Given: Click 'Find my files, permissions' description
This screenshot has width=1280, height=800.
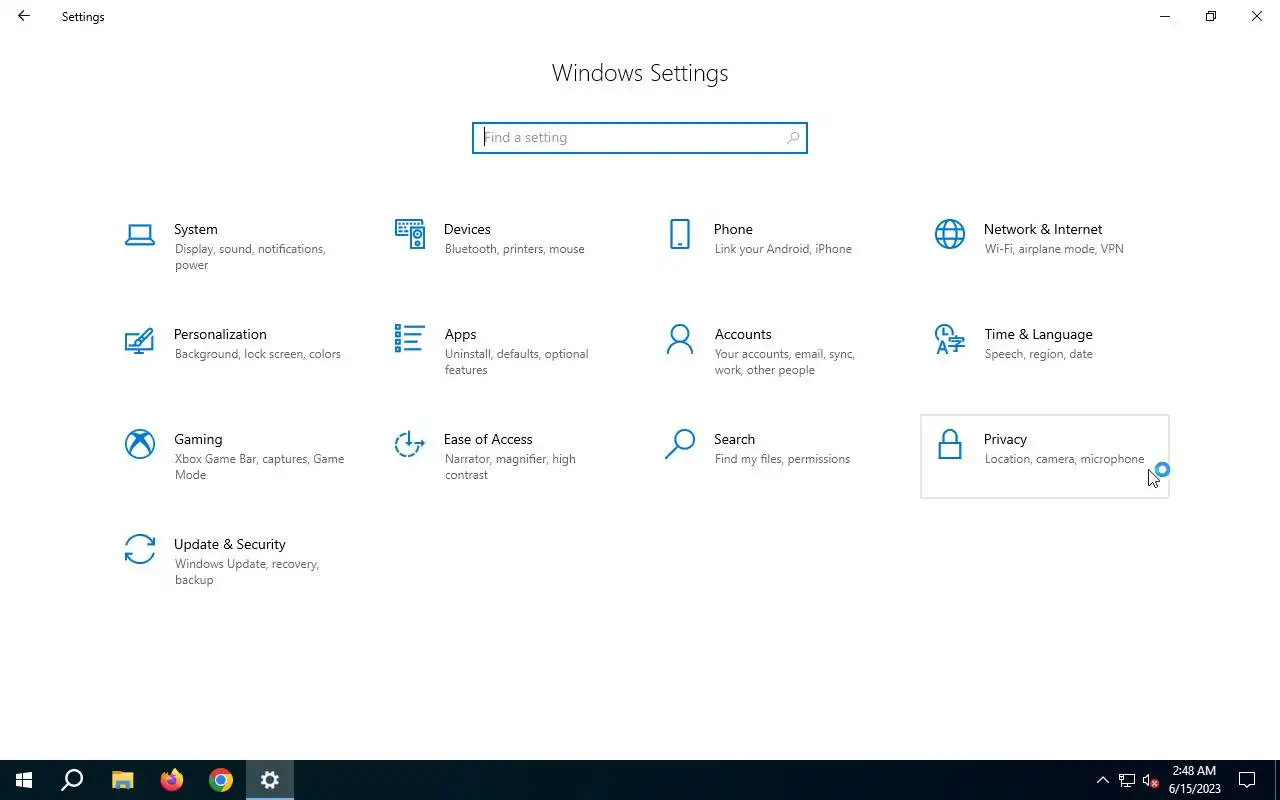Looking at the screenshot, I should coord(782,459).
